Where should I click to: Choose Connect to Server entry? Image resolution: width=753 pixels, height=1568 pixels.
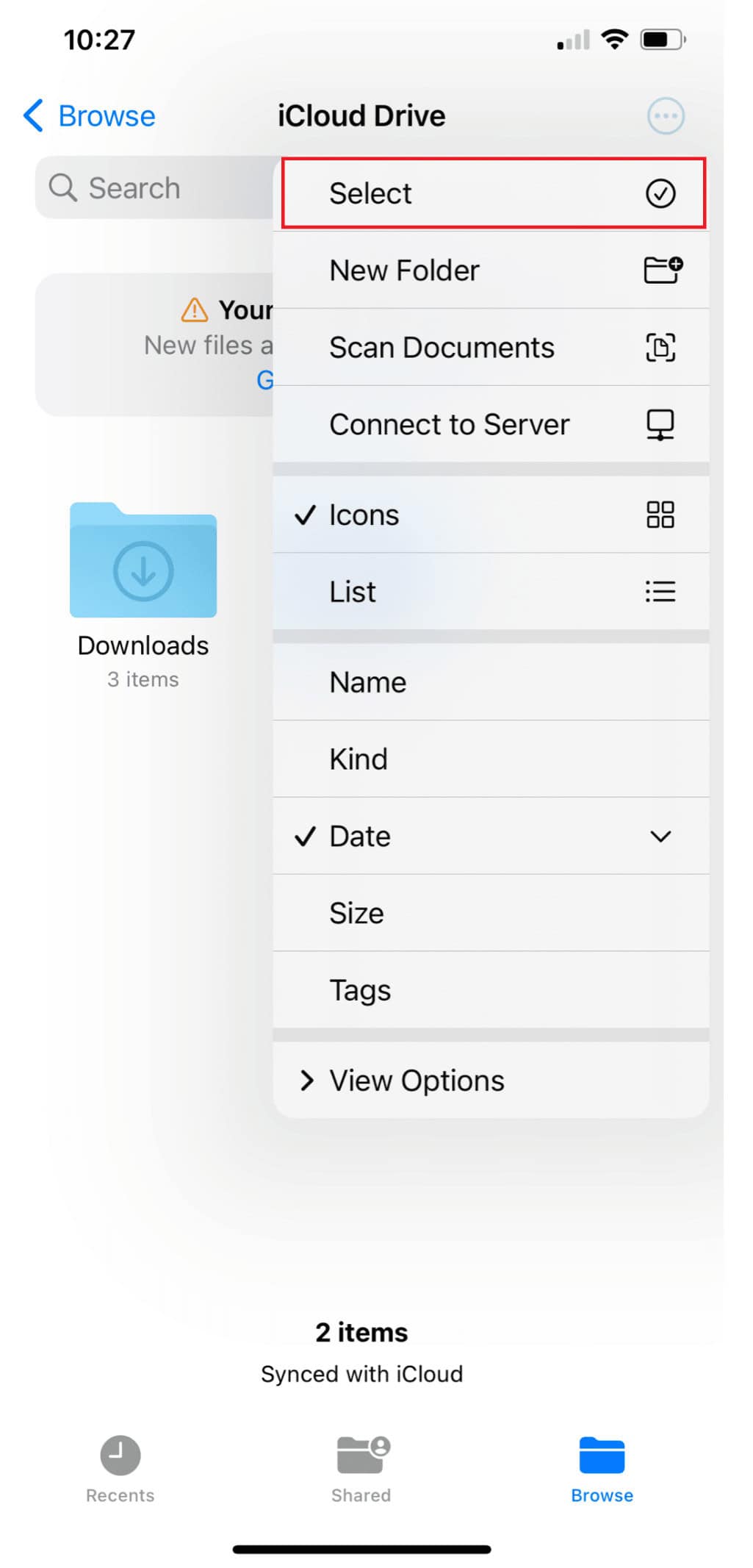(x=491, y=424)
